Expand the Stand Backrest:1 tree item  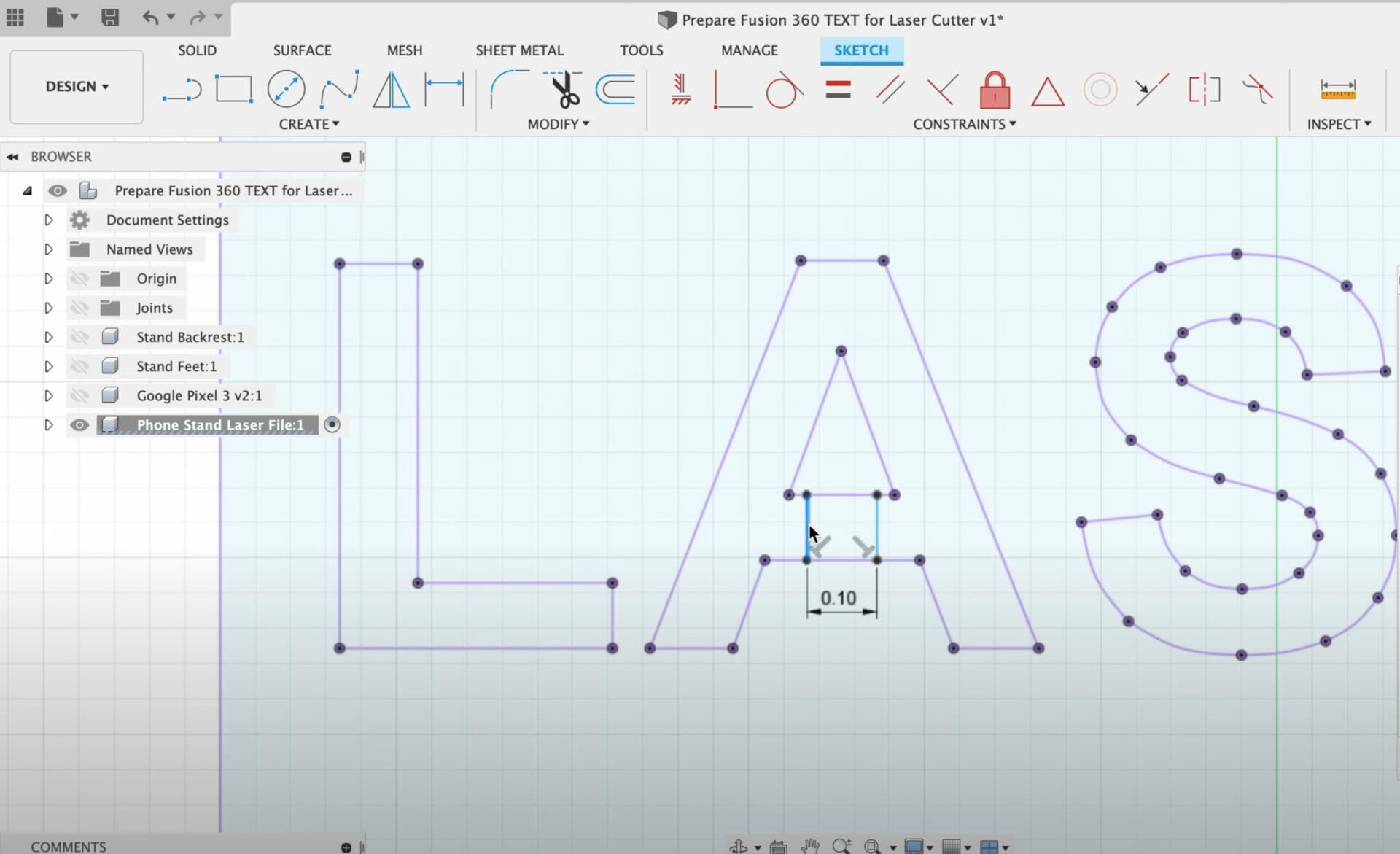click(x=48, y=336)
